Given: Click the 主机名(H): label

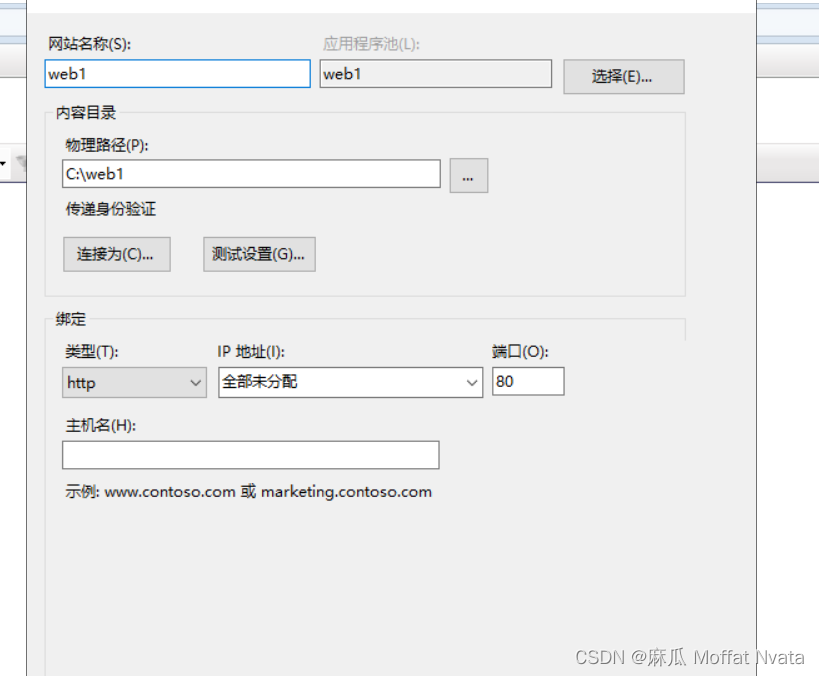Looking at the screenshot, I should [x=101, y=425].
